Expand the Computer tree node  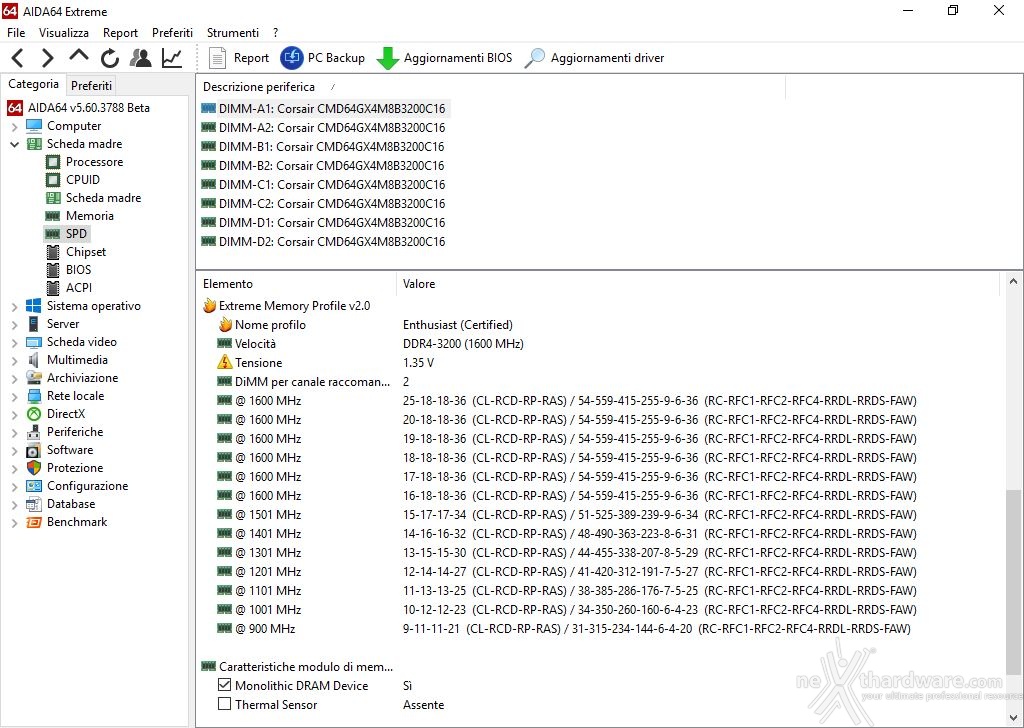click(x=14, y=127)
